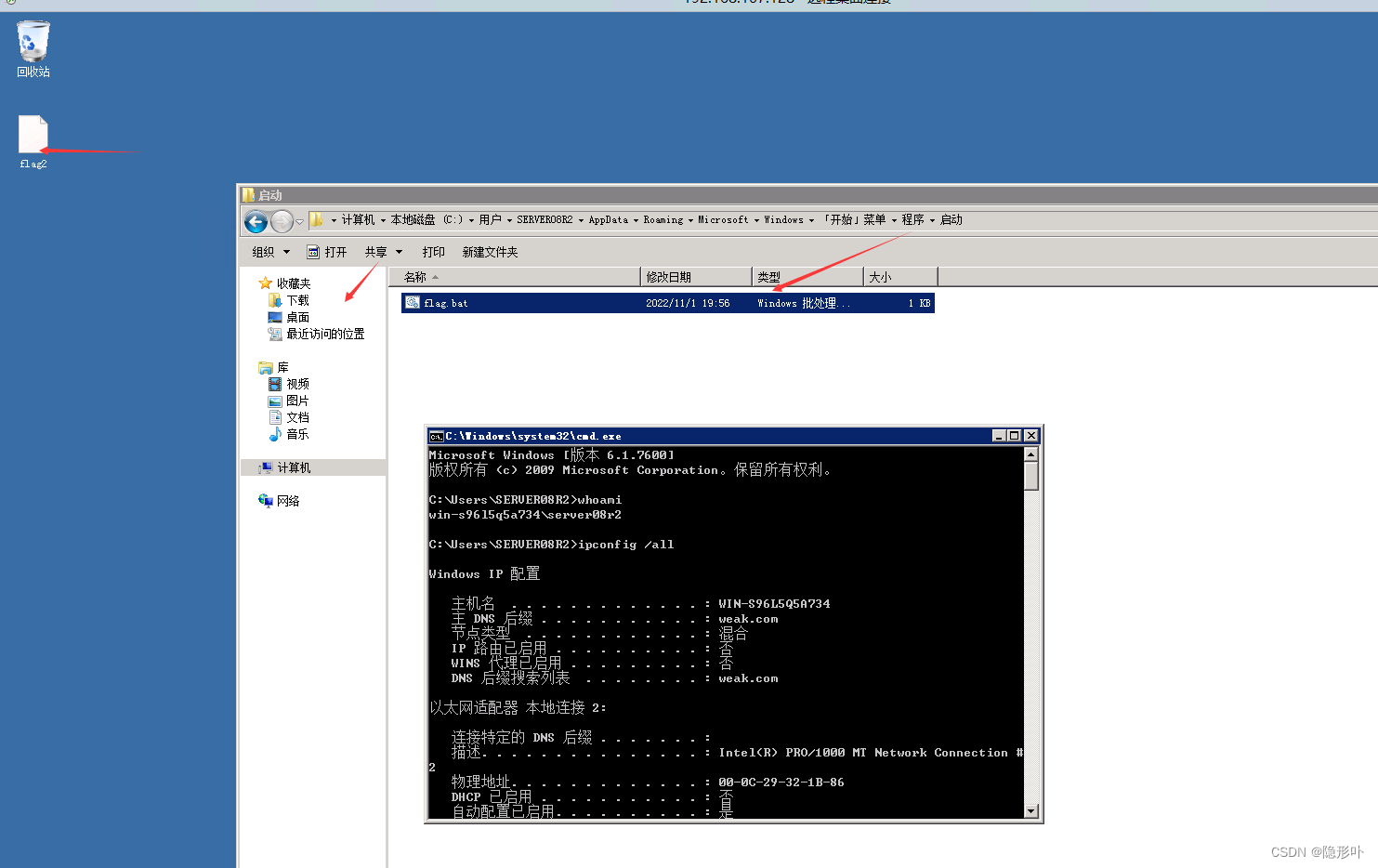Click the 新建文件夹 toolbar button

490,252
